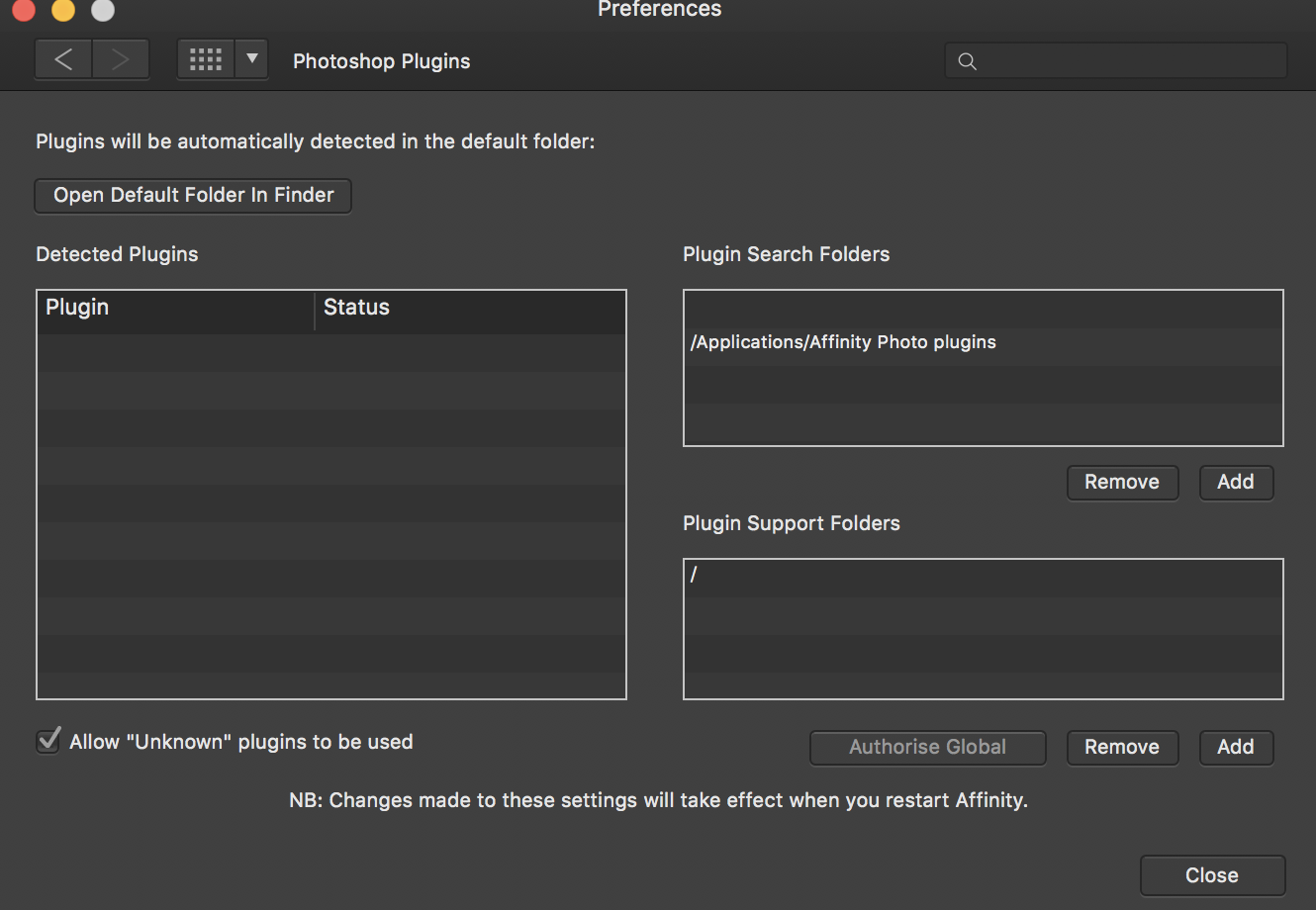Add a new Plugin Search Folder
The image size is (1316, 910).
[1236, 482]
